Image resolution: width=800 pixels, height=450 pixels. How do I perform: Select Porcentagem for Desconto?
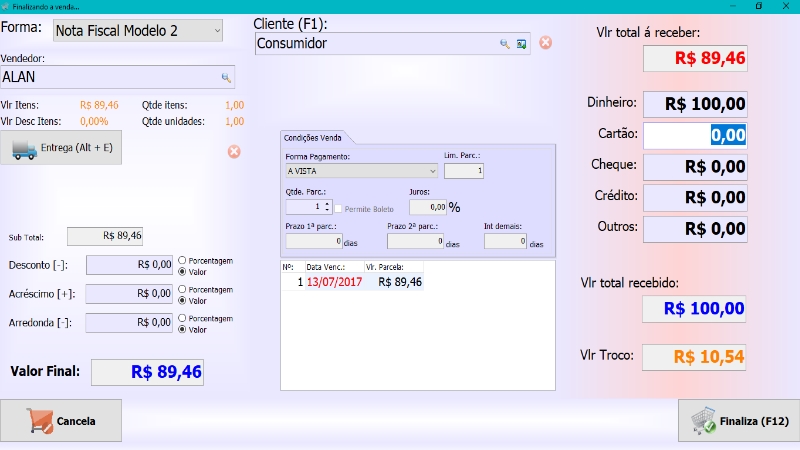[x=182, y=260]
